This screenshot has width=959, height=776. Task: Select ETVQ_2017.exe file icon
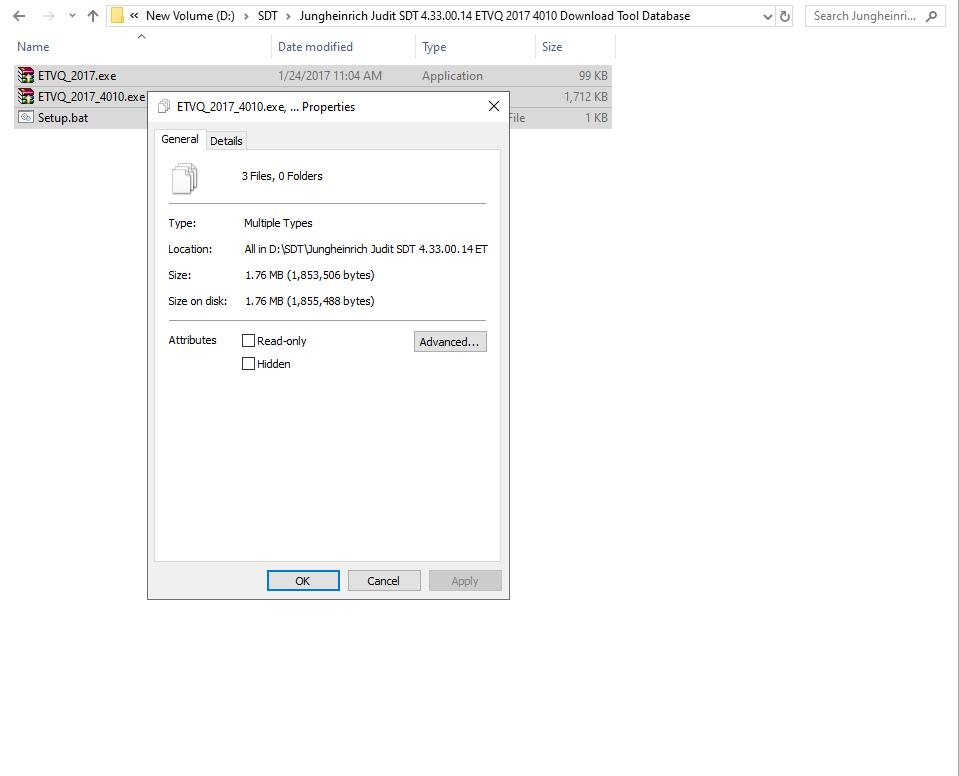[26, 75]
